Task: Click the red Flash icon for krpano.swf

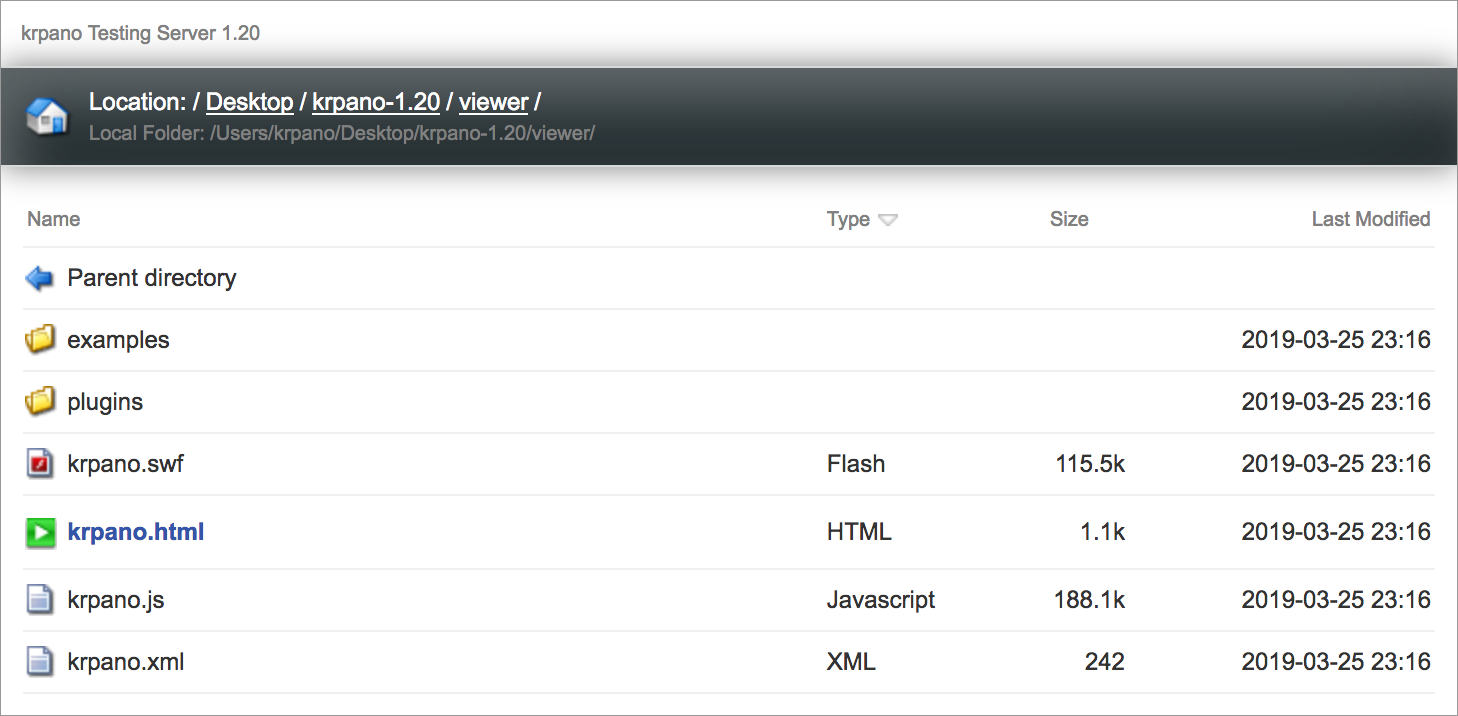Action: tap(40, 464)
